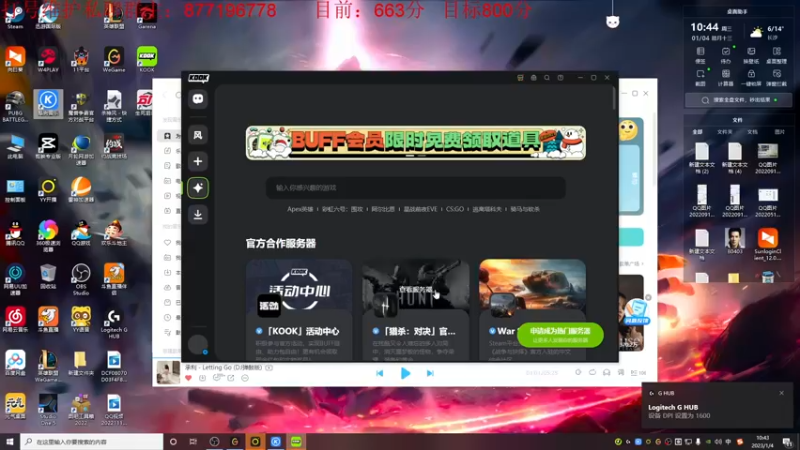Toggle the loop mode in music player
Image resolution: width=800 pixels, height=450 pixels.
coord(592,372)
